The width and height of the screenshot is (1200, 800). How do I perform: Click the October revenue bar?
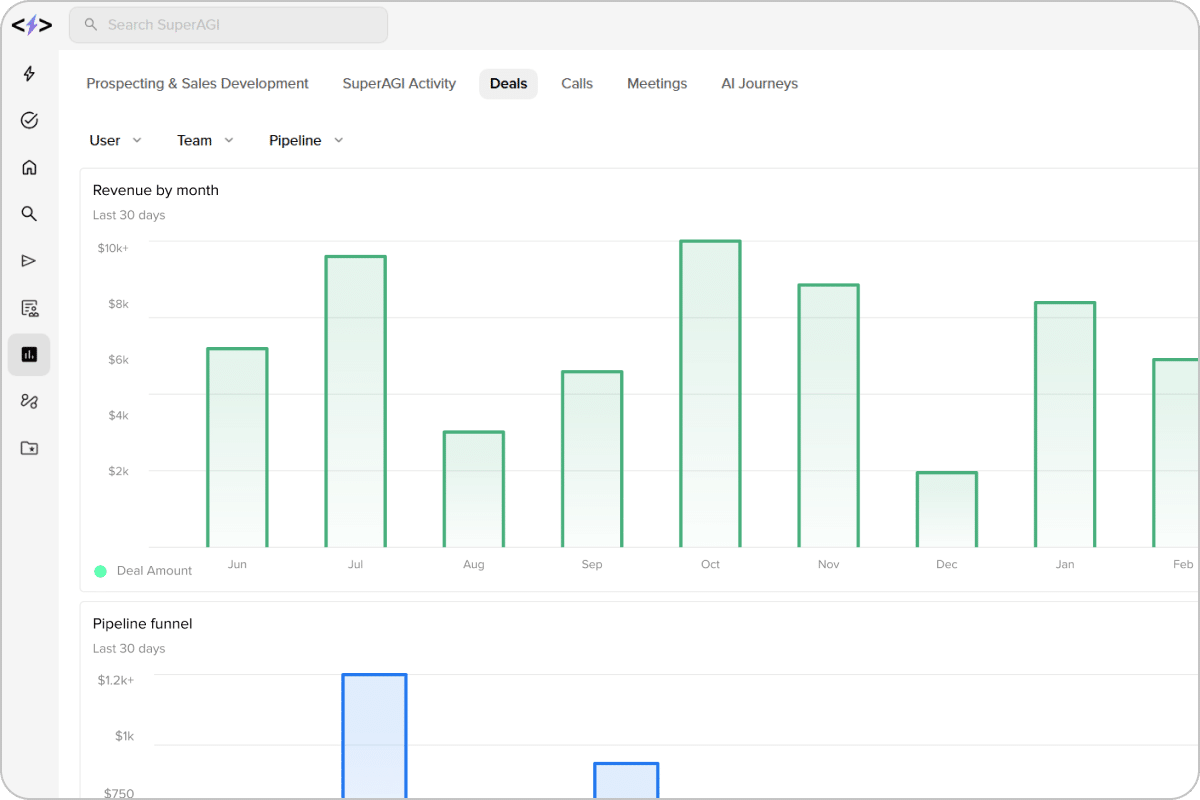pos(710,394)
